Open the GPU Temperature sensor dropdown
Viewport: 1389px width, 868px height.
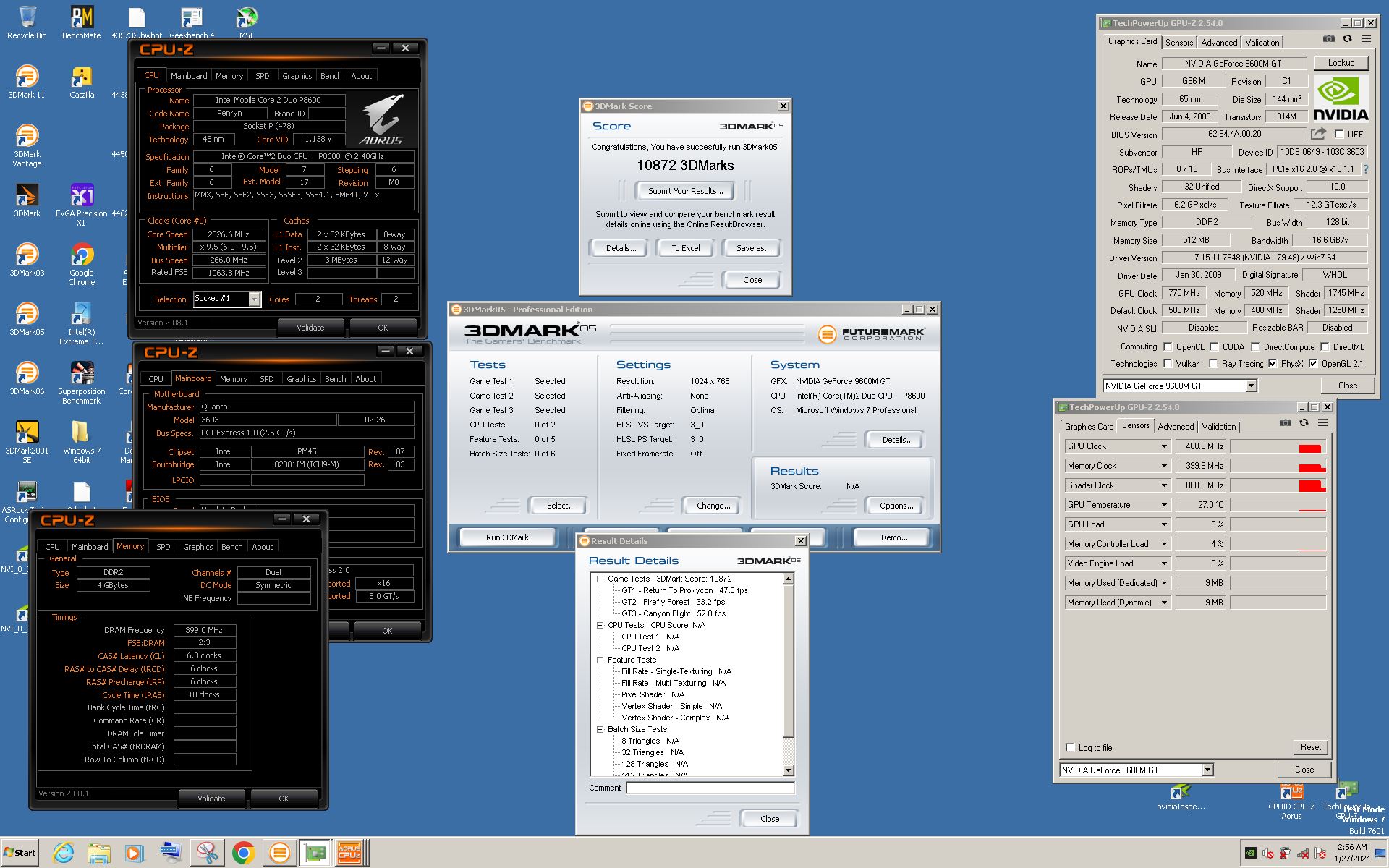pyautogui.click(x=1164, y=505)
